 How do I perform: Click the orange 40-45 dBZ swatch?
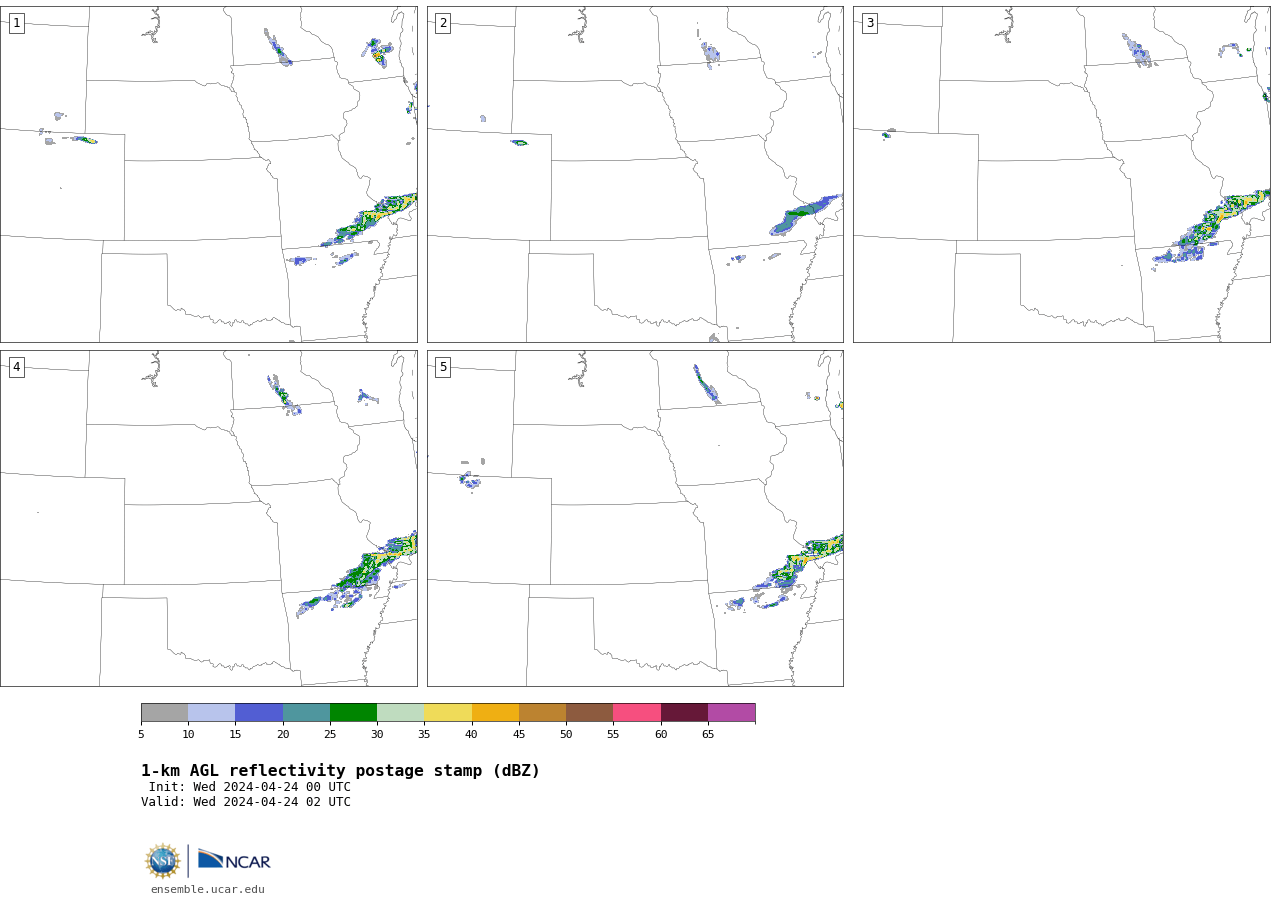point(495,712)
